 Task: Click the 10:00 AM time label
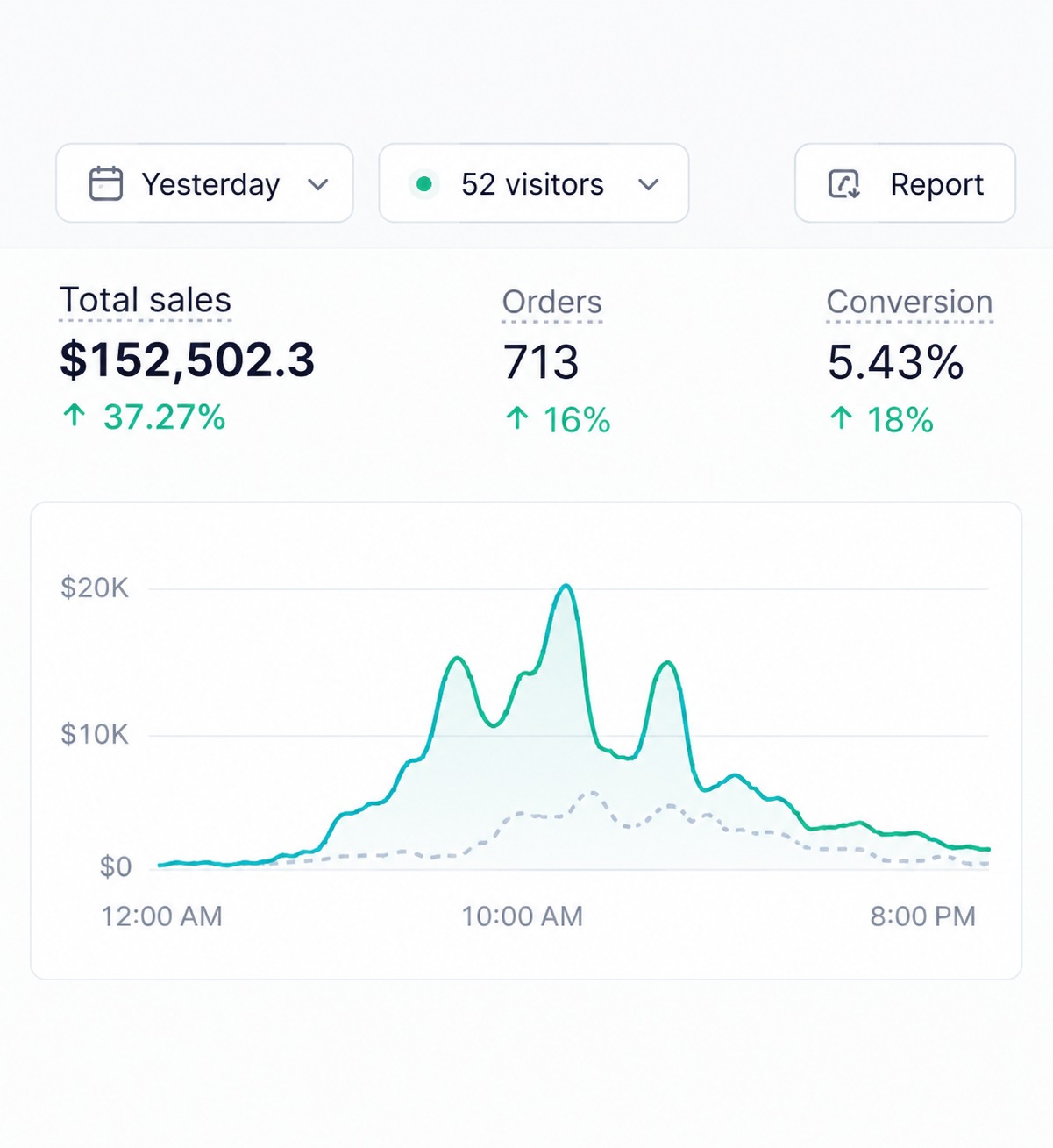point(523,916)
